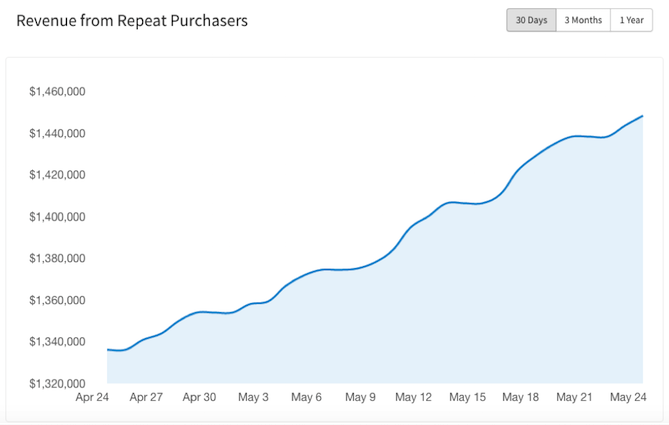The width and height of the screenshot is (669, 425).
Task: Click the $1,460,000 y-axis label
Action: [x=57, y=92]
